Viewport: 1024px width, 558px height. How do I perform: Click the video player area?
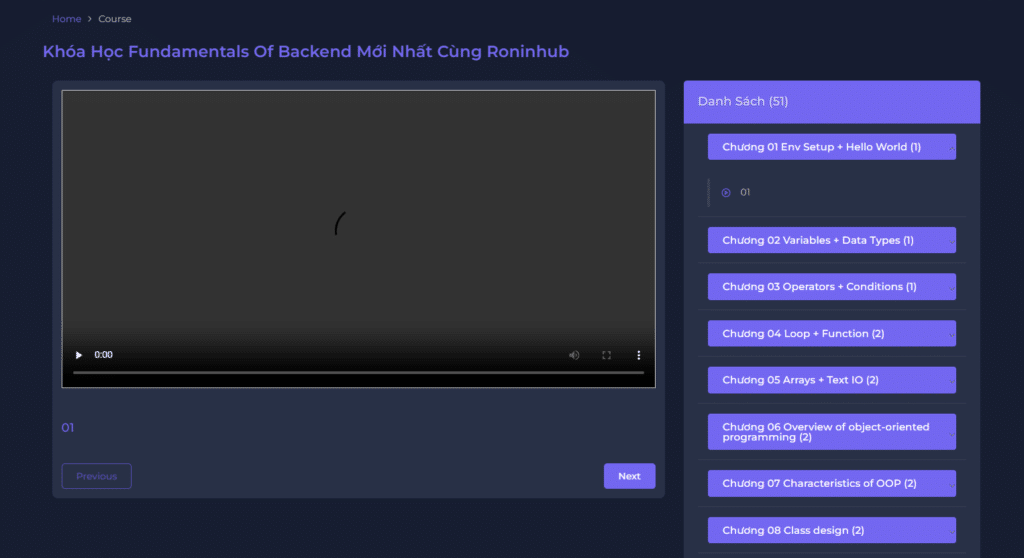pos(359,239)
